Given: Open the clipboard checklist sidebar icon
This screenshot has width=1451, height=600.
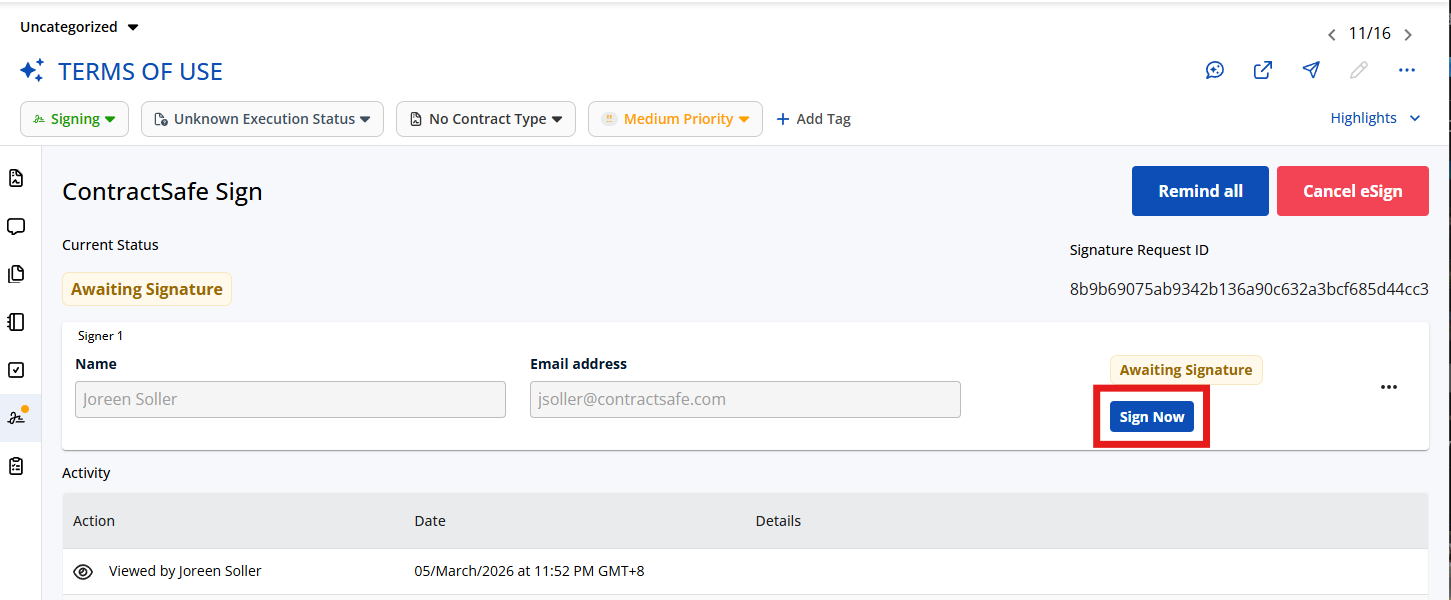Looking at the screenshot, I should [x=16, y=466].
